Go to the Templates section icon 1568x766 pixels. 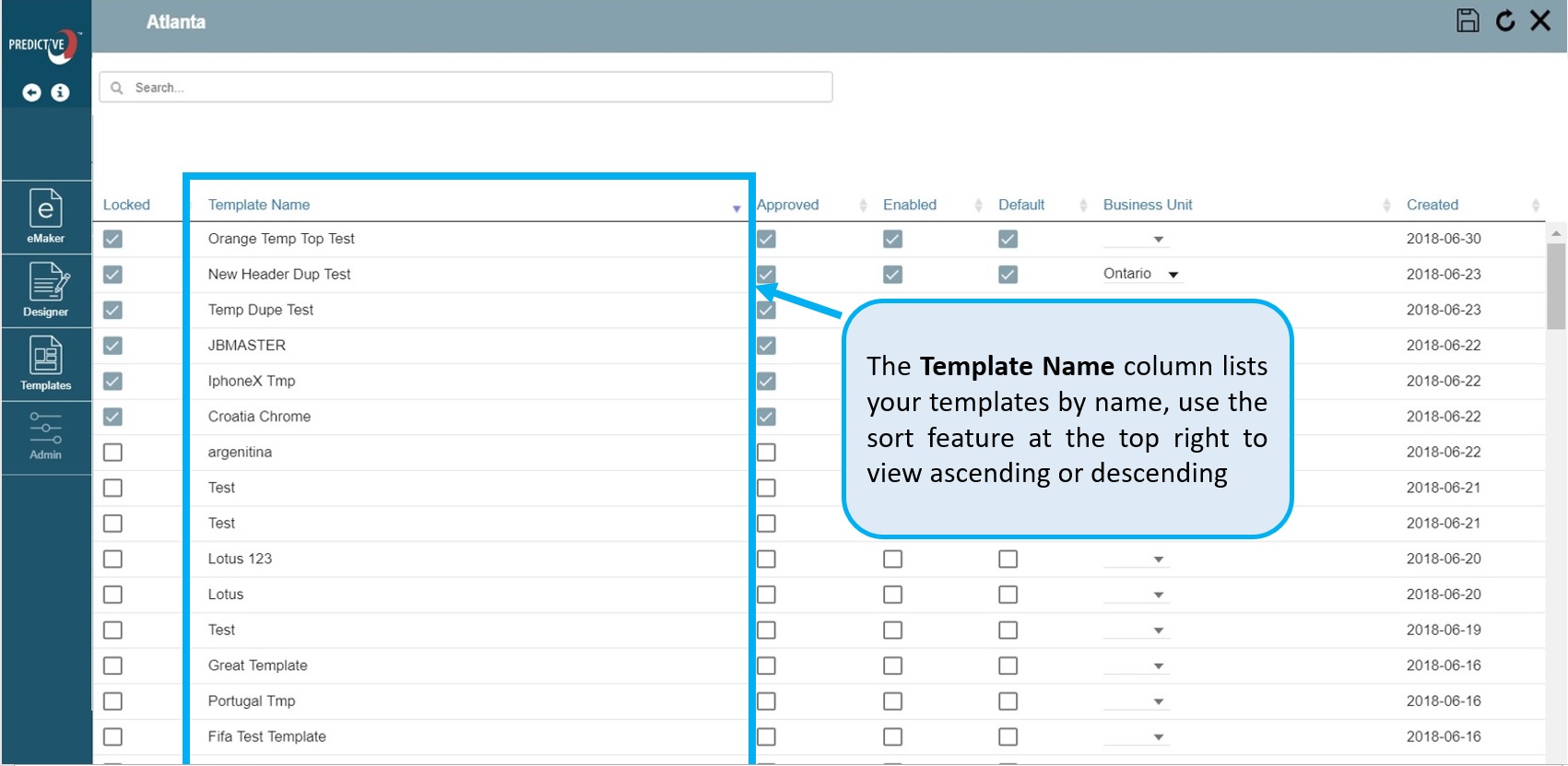(45, 363)
